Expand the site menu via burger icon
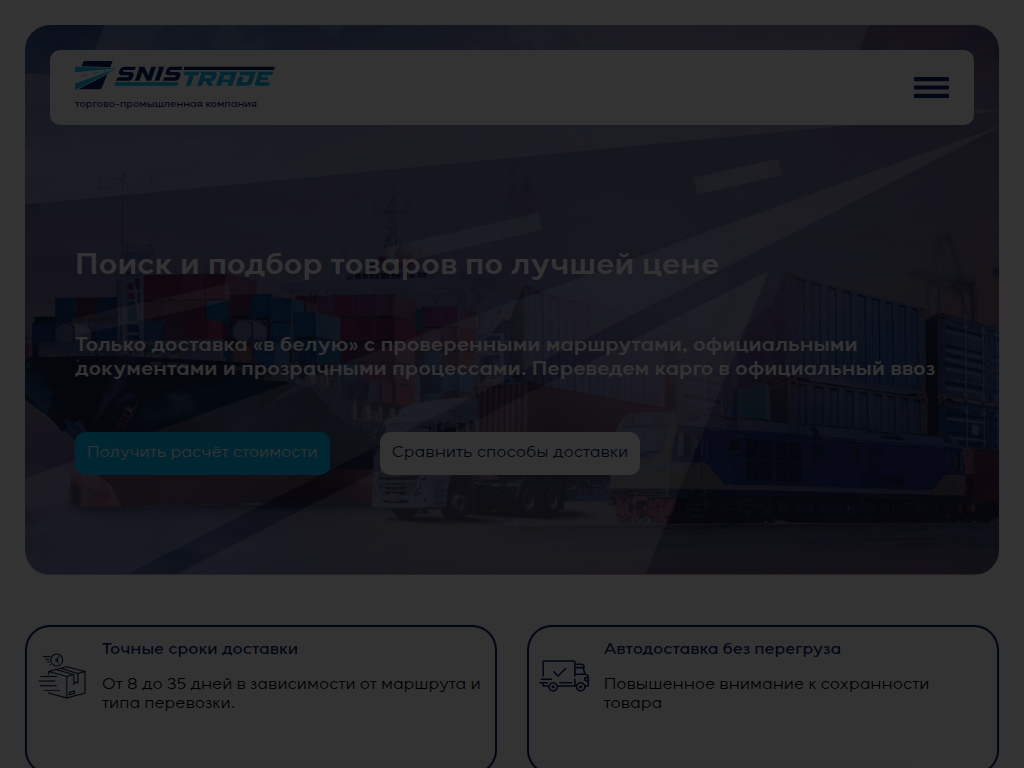The height and width of the screenshot is (768, 1024). 931,88
